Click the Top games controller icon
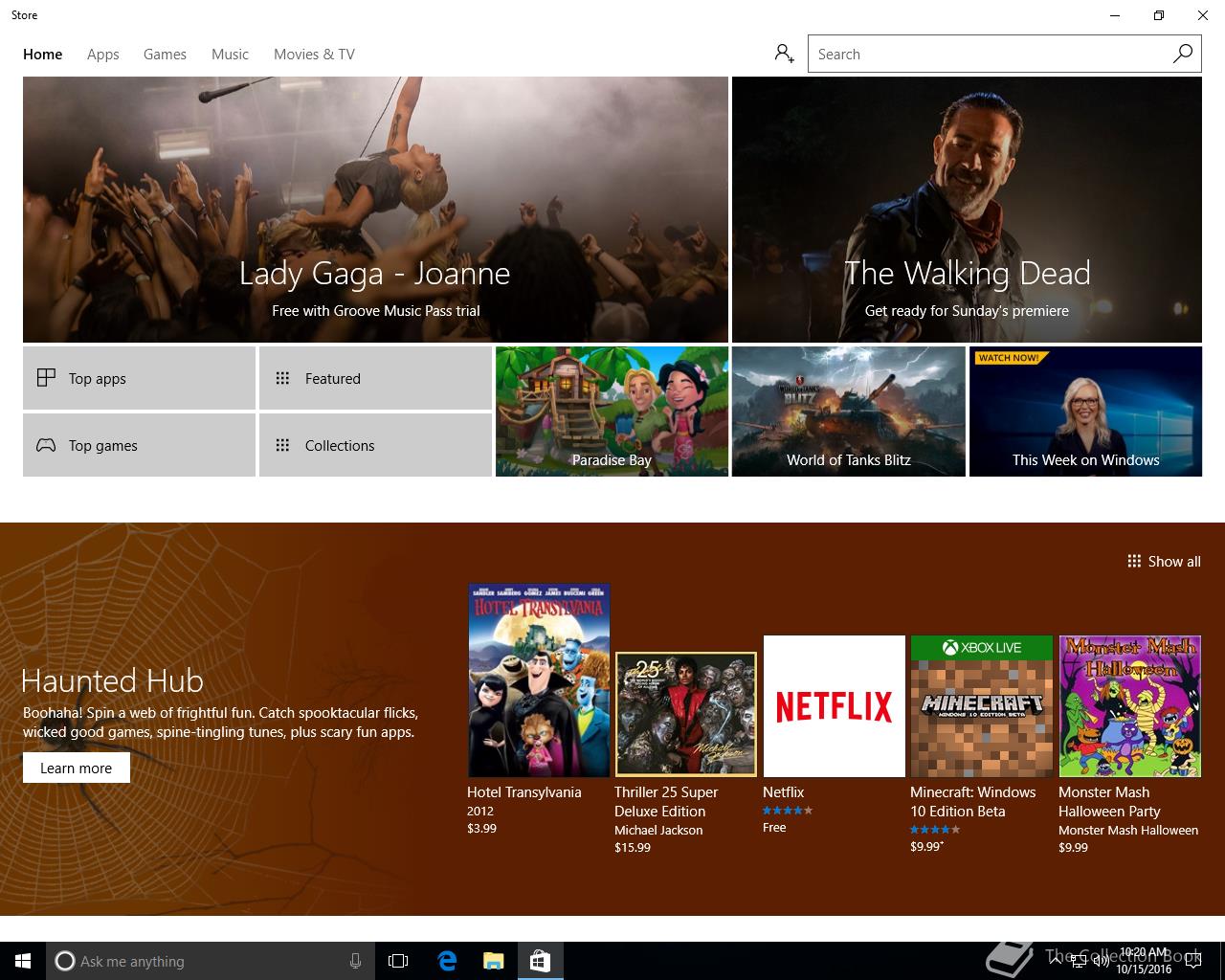Viewport: 1225px width, 980px height. click(x=46, y=445)
